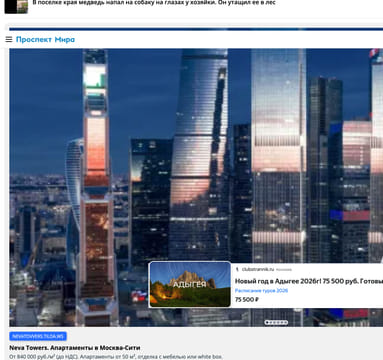Click the От 840 000 руб./м² description text
The width and height of the screenshot is (383, 360).
tap(116, 357)
